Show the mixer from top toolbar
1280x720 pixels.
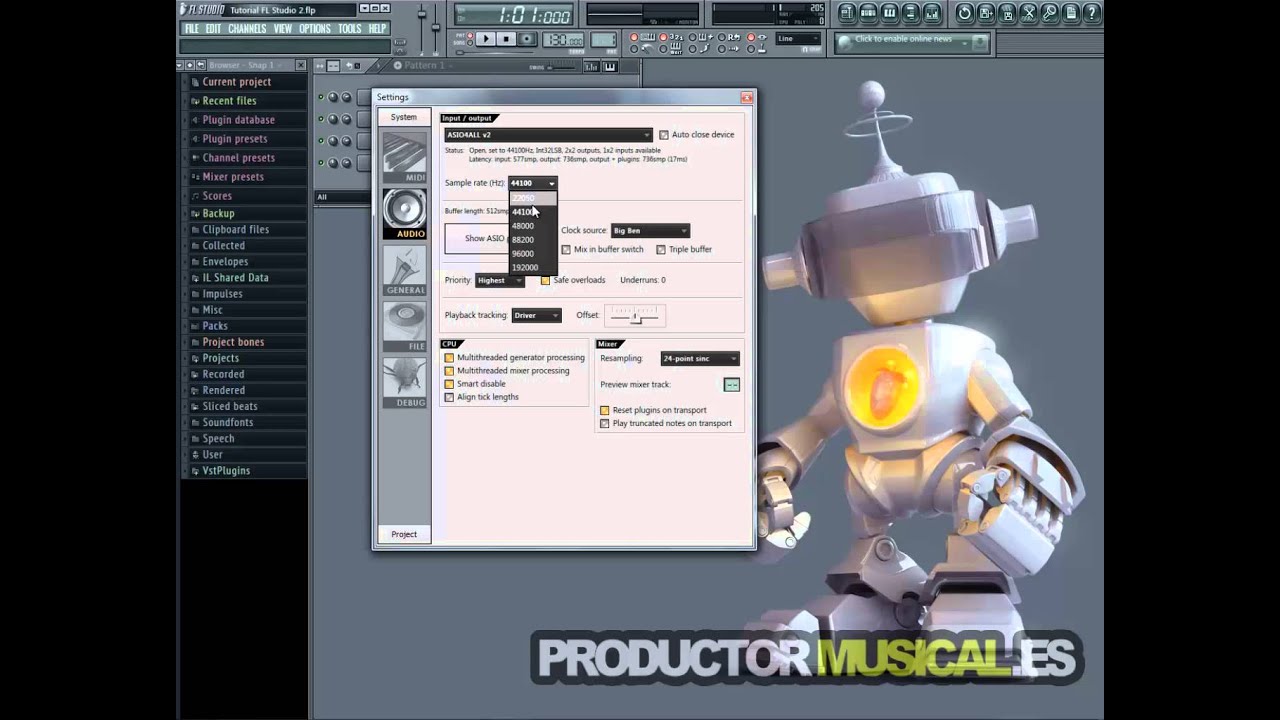[932, 12]
